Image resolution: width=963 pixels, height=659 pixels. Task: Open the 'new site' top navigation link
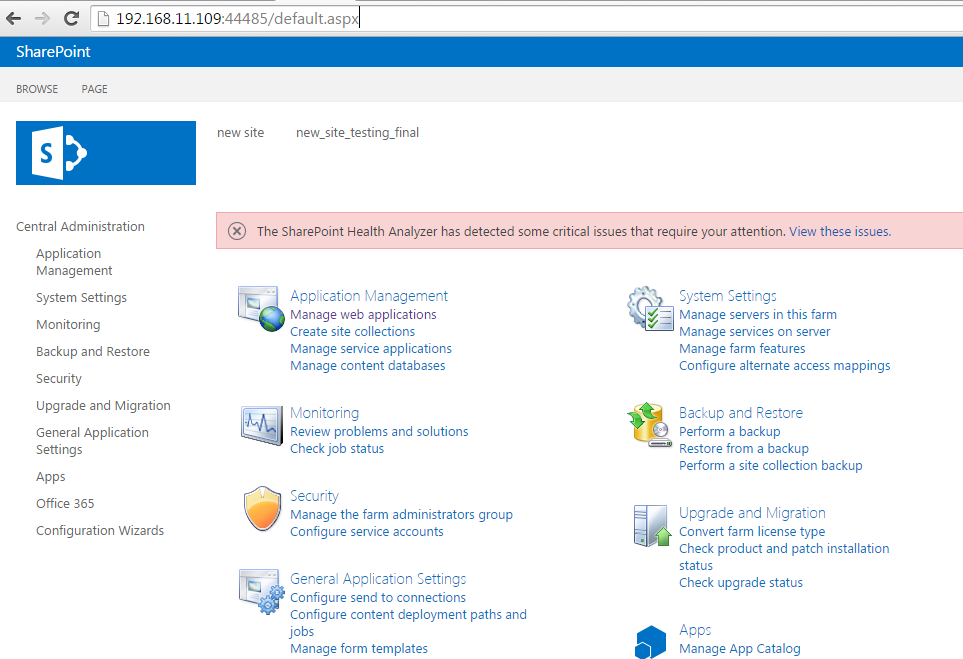pyautogui.click(x=241, y=133)
